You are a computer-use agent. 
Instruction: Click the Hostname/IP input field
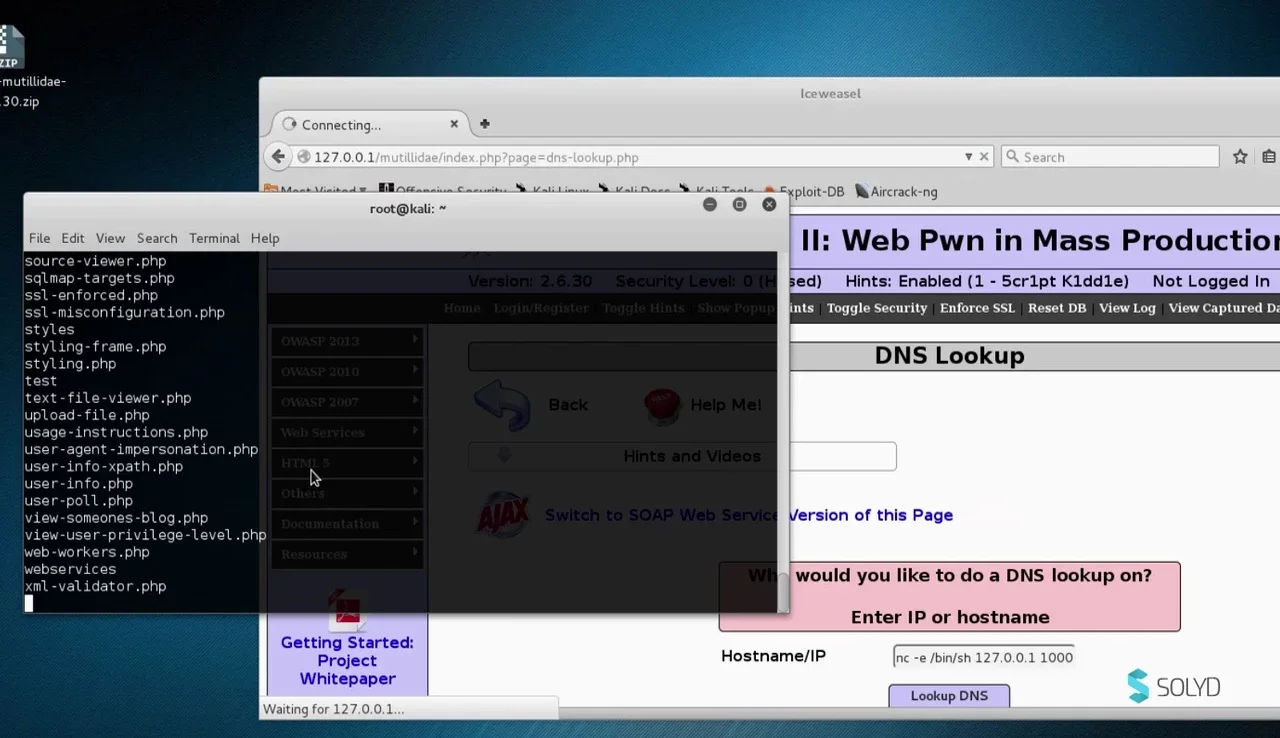(x=984, y=657)
